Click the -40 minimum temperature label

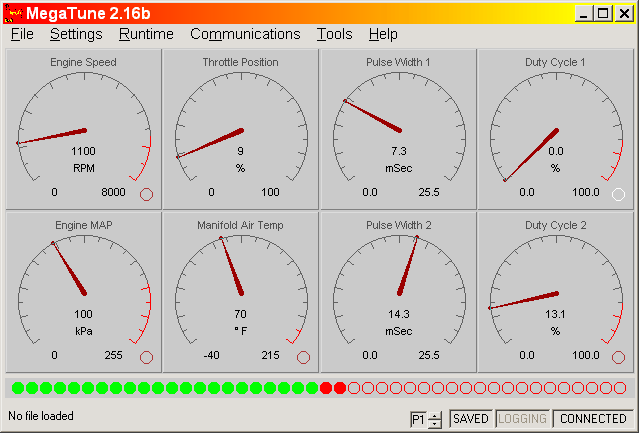click(x=212, y=355)
